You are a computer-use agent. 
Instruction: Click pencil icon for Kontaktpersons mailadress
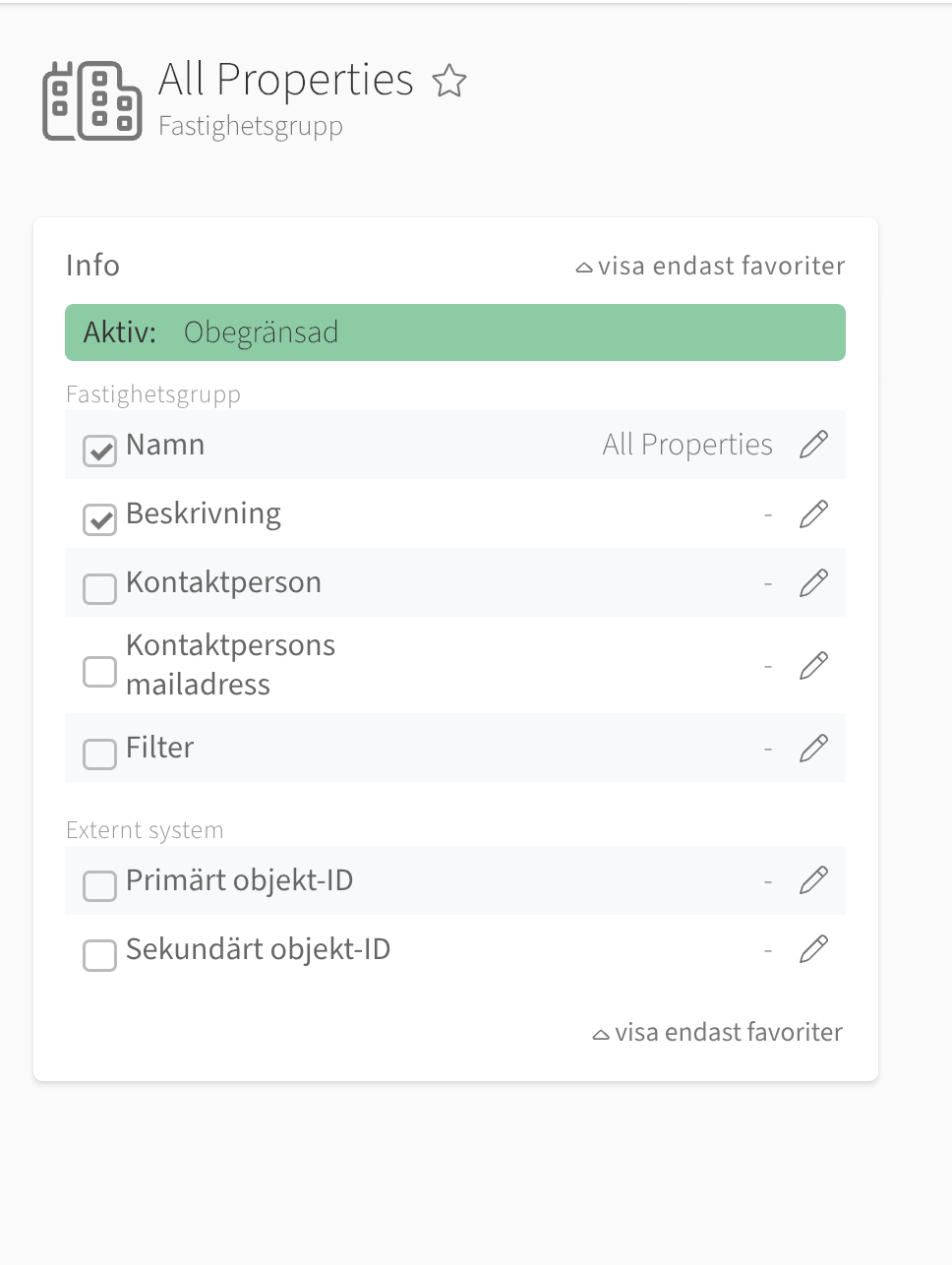pos(813,665)
